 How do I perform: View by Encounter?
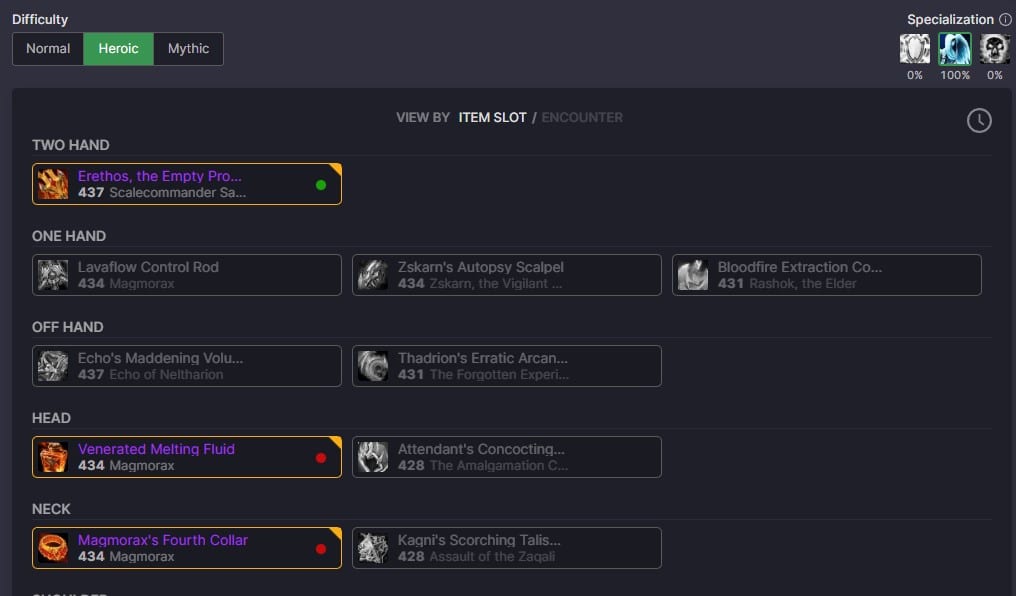coord(582,118)
